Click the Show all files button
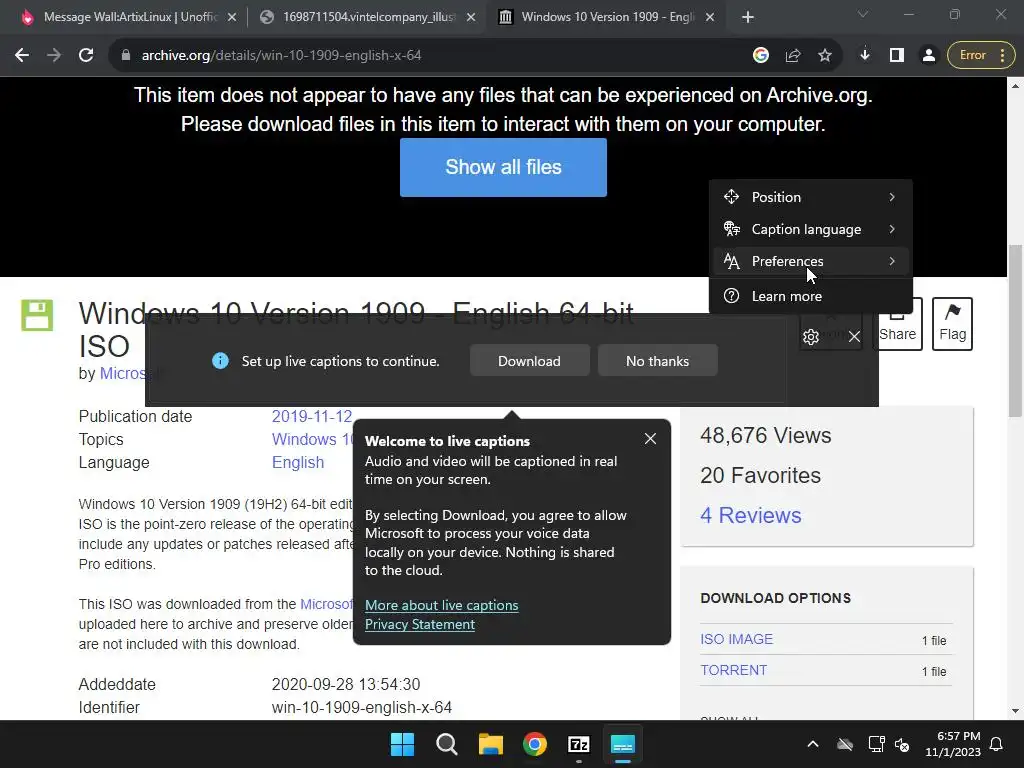This screenshot has height=768, width=1024. (x=504, y=167)
